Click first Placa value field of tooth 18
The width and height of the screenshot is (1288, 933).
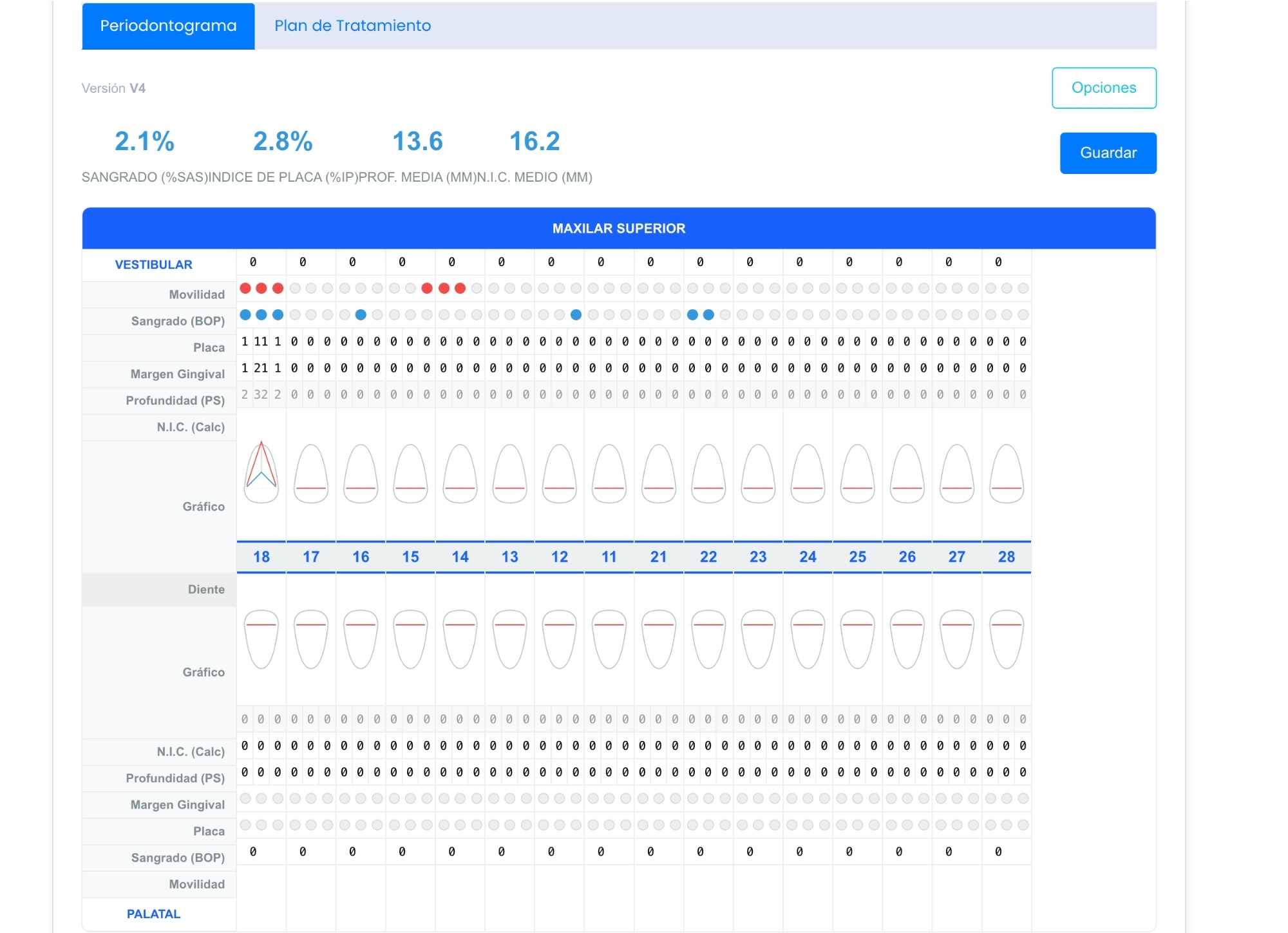(x=245, y=341)
